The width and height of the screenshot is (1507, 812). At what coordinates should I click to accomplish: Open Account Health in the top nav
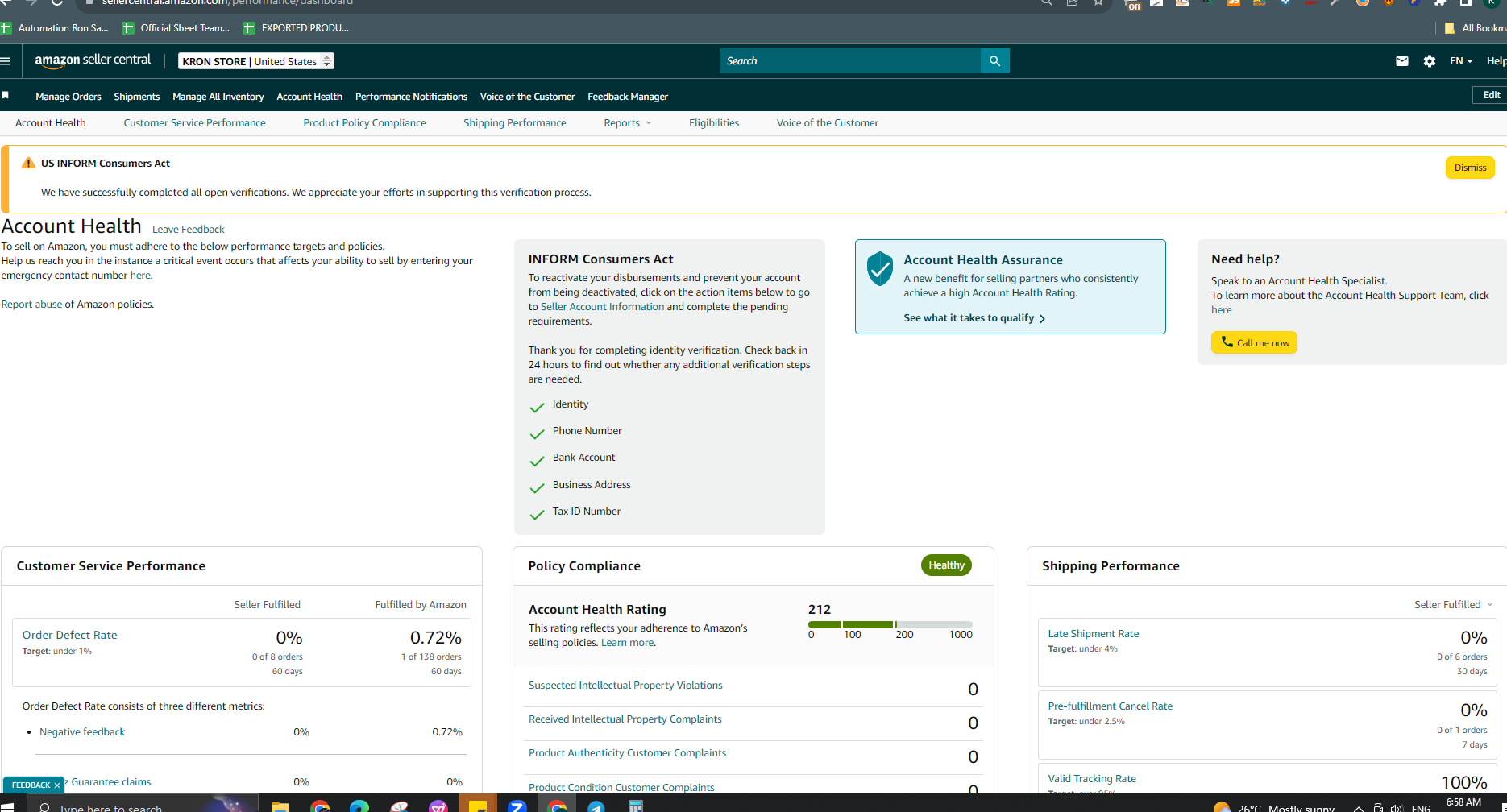pos(309,97)
